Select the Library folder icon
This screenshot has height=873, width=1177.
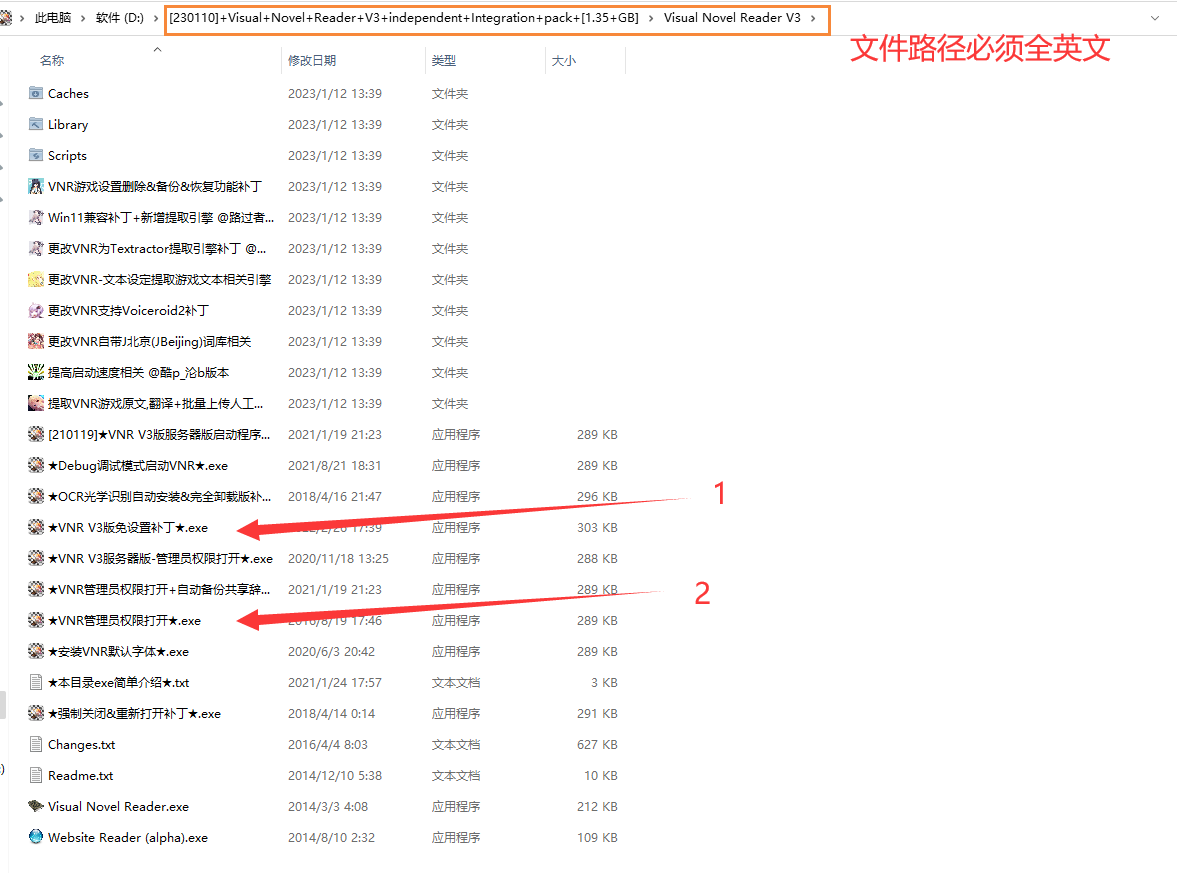point(36,124)
